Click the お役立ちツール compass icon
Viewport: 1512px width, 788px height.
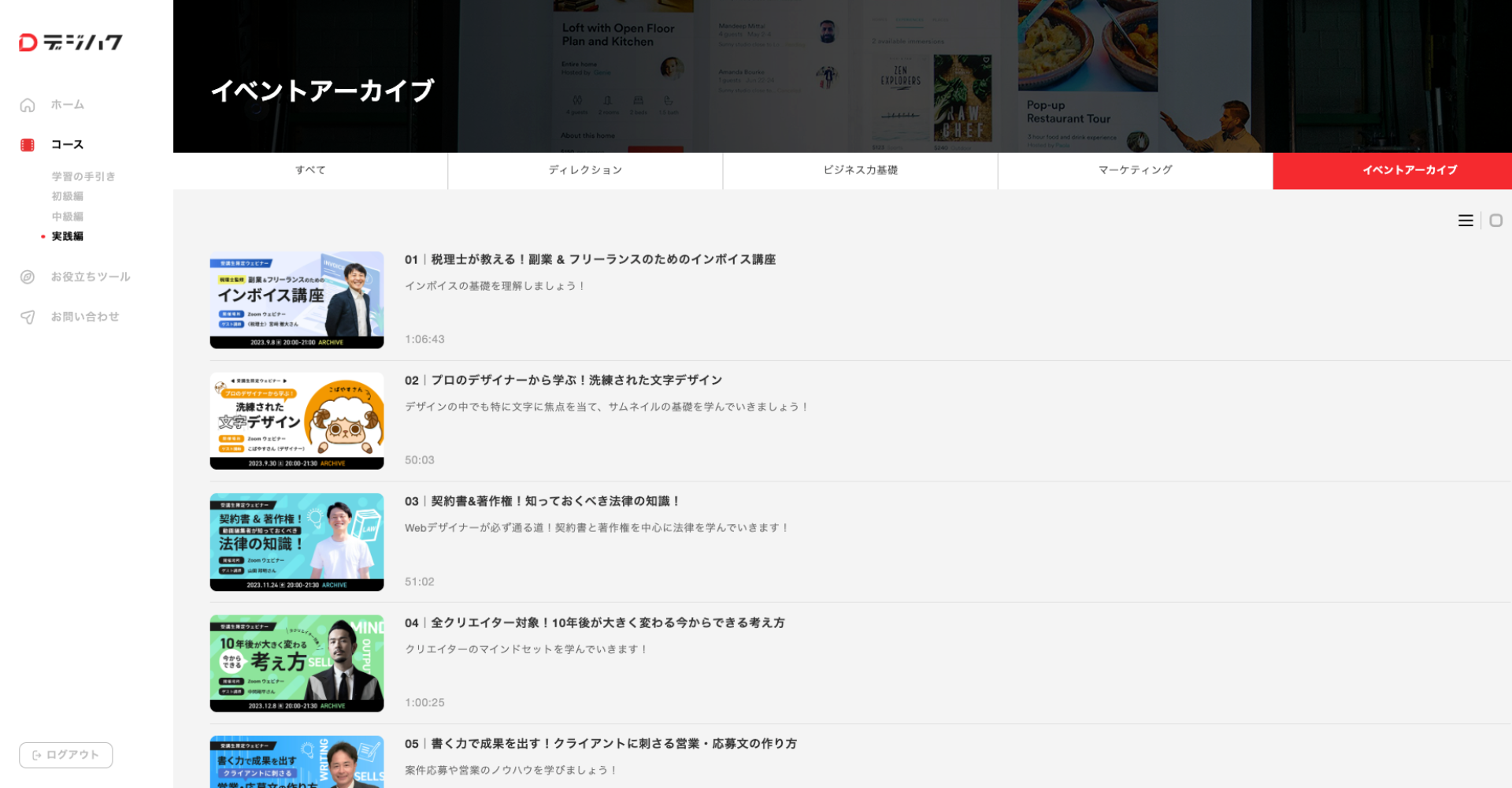tap(28, 277)
